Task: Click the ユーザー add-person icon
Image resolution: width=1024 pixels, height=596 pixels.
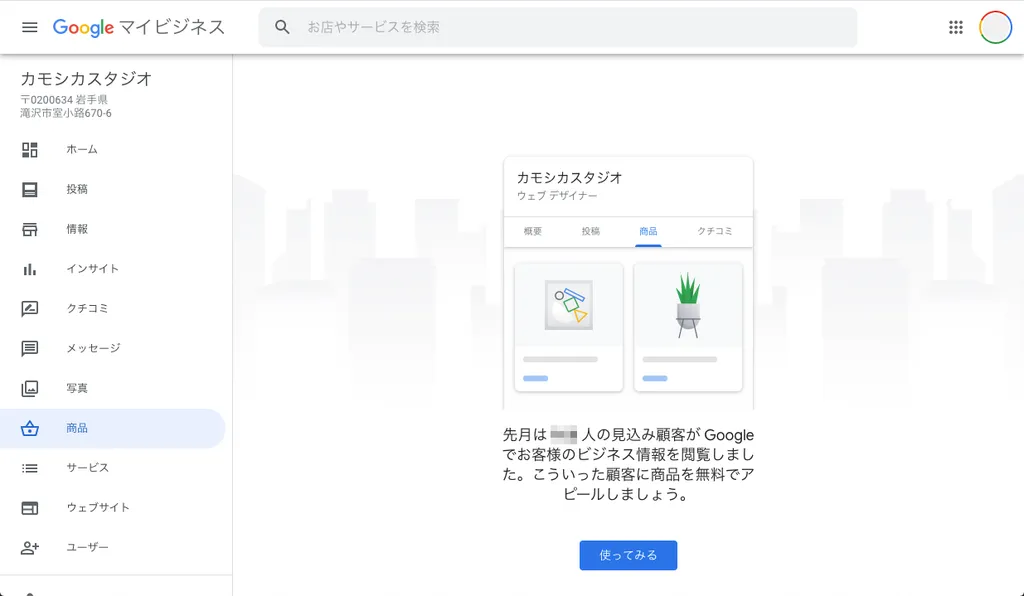Action: coord(29,548)
